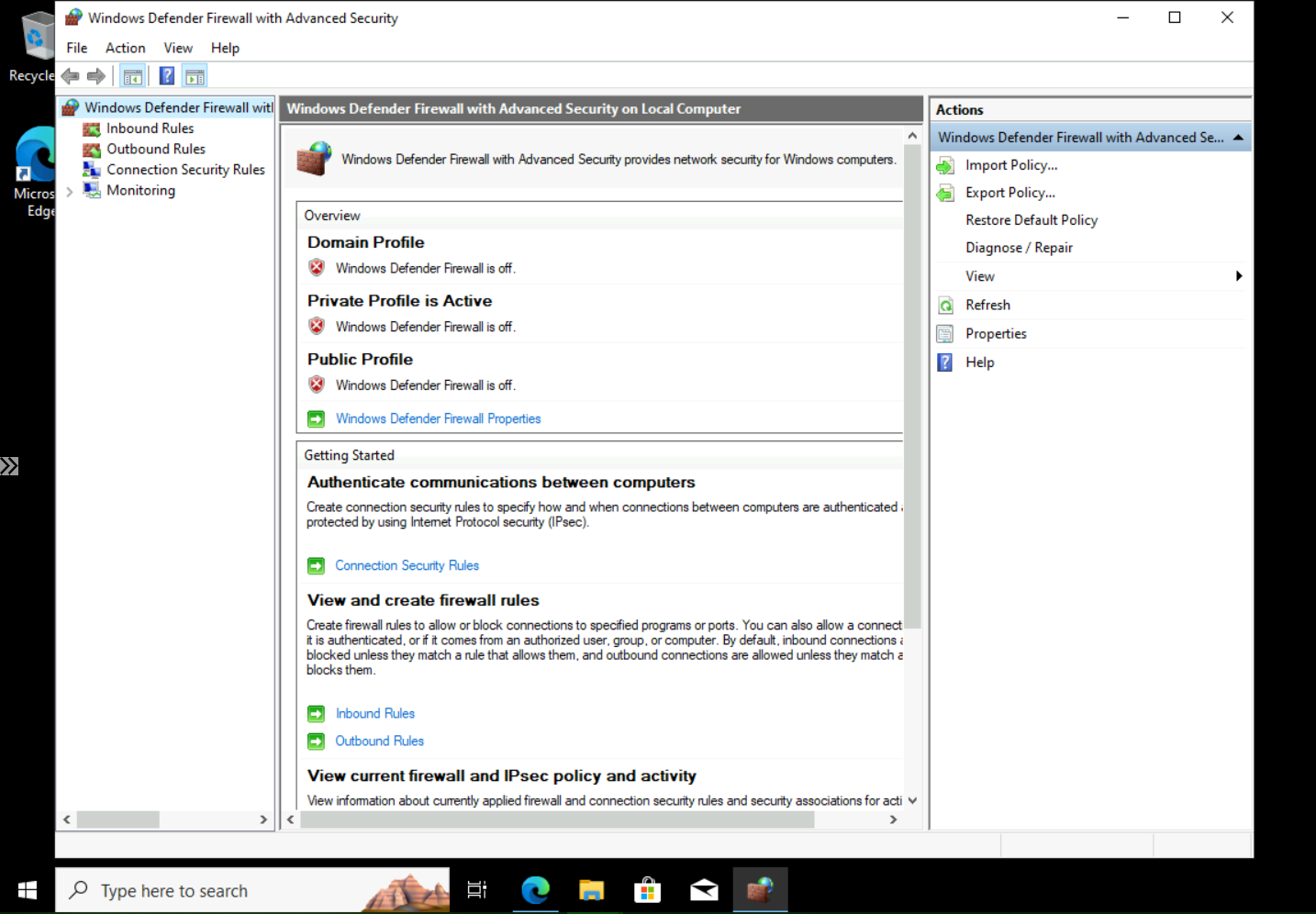Open the Inbound Rules link in Getting Started
The image size is (1316, 914).
point(374,713)
